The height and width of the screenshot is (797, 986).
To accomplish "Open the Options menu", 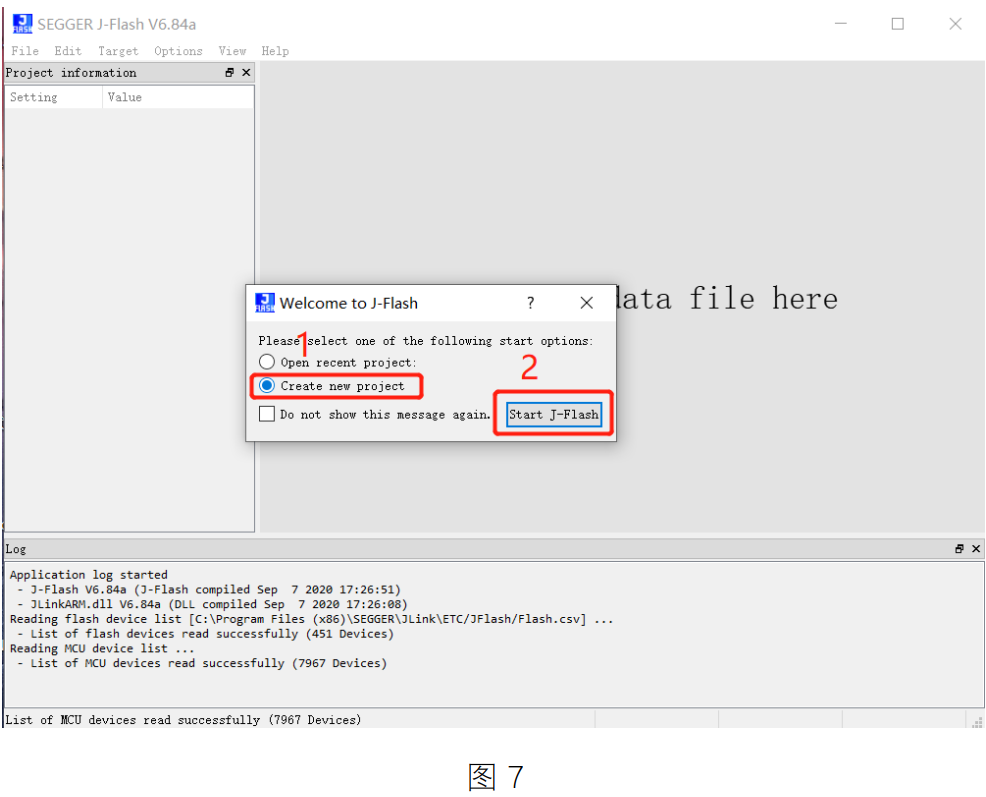I will pyautogui.click(x=178, y=51).
